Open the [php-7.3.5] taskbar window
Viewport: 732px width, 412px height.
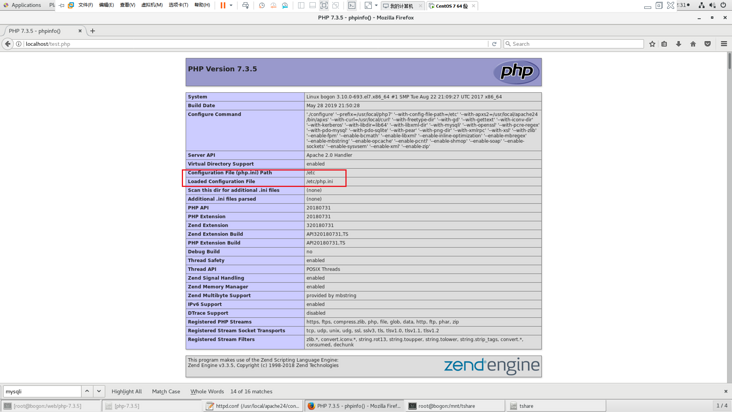click(153, 406)
